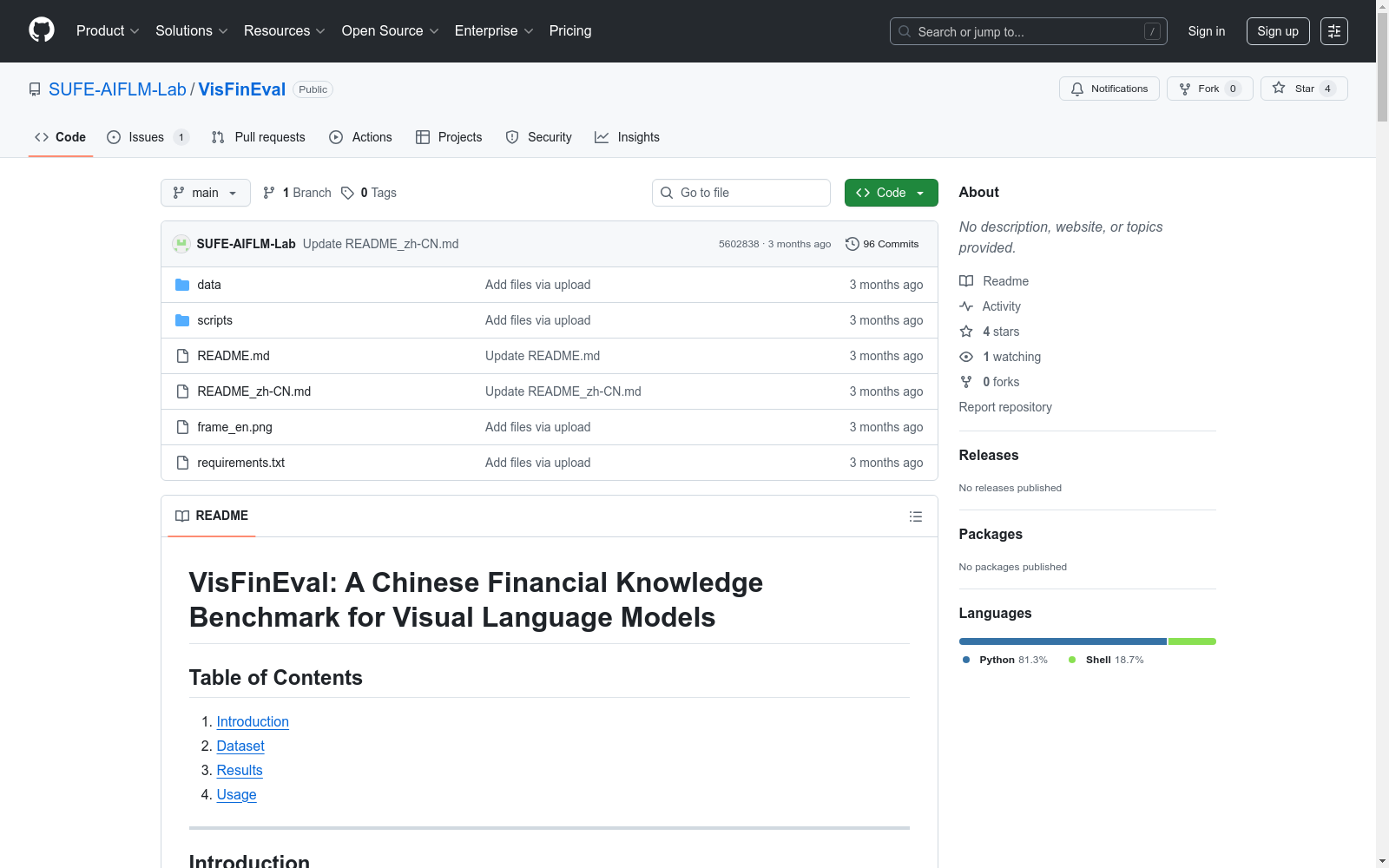Viewport: 1389px width, 868px height.
Task: Click the Python language bar segment
Action: [x=1063, y=641]
